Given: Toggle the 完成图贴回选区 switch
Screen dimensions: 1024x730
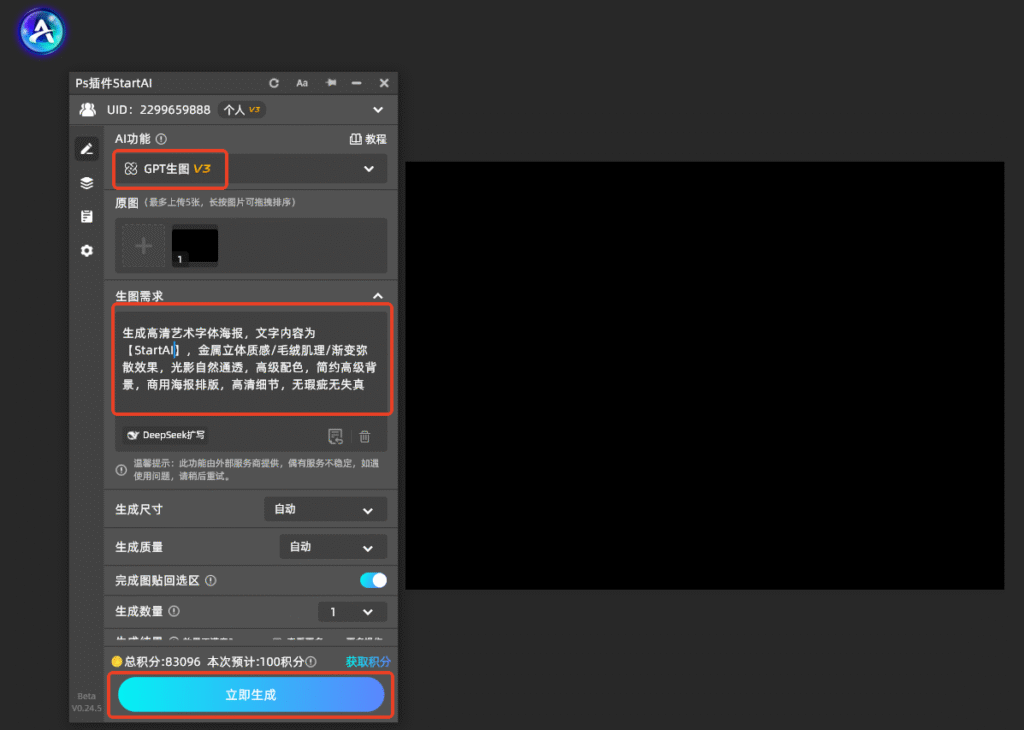Looking at the screenshot, I should point(373,580).
